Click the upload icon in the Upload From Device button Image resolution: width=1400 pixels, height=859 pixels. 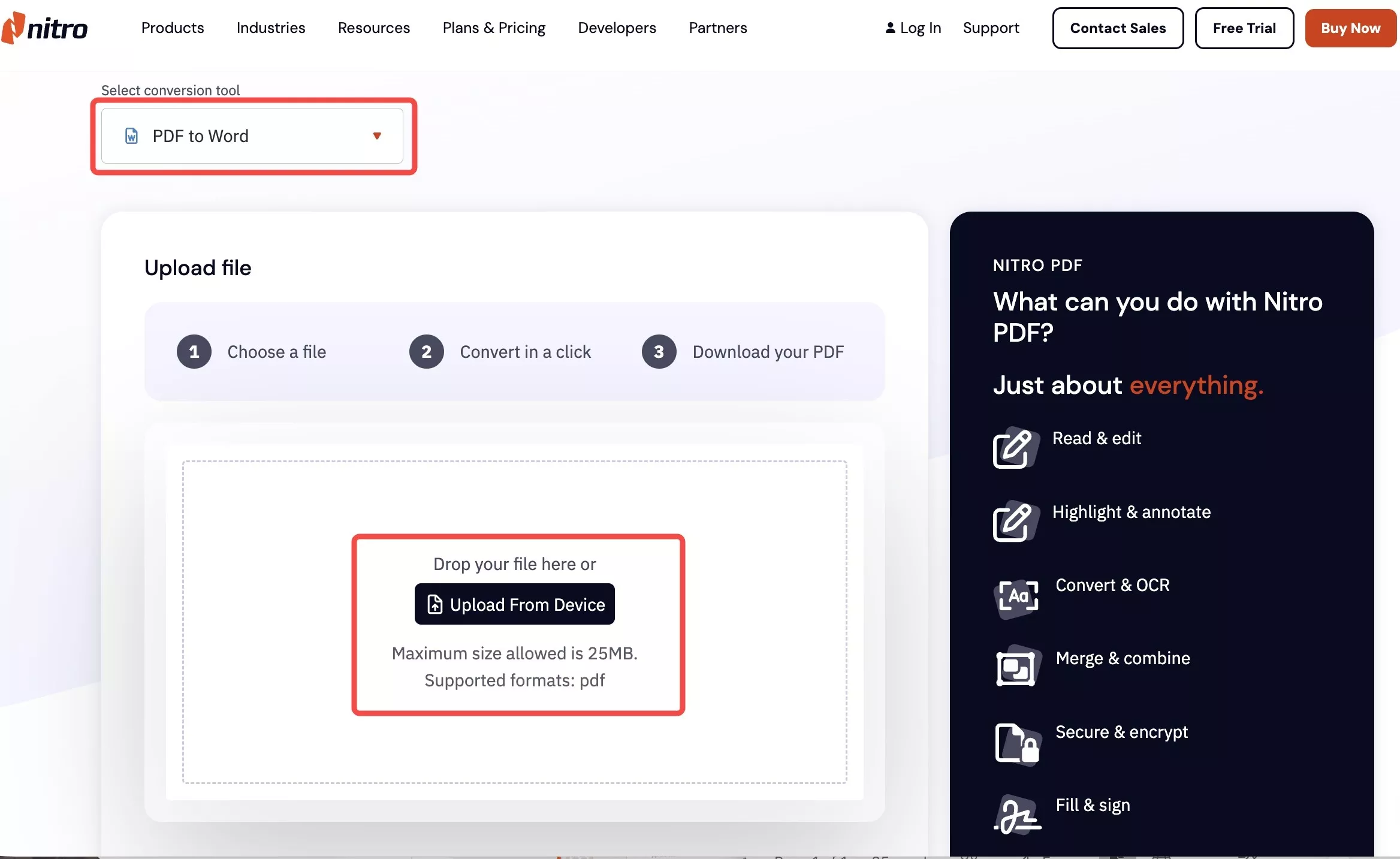[x=435, y=604]
